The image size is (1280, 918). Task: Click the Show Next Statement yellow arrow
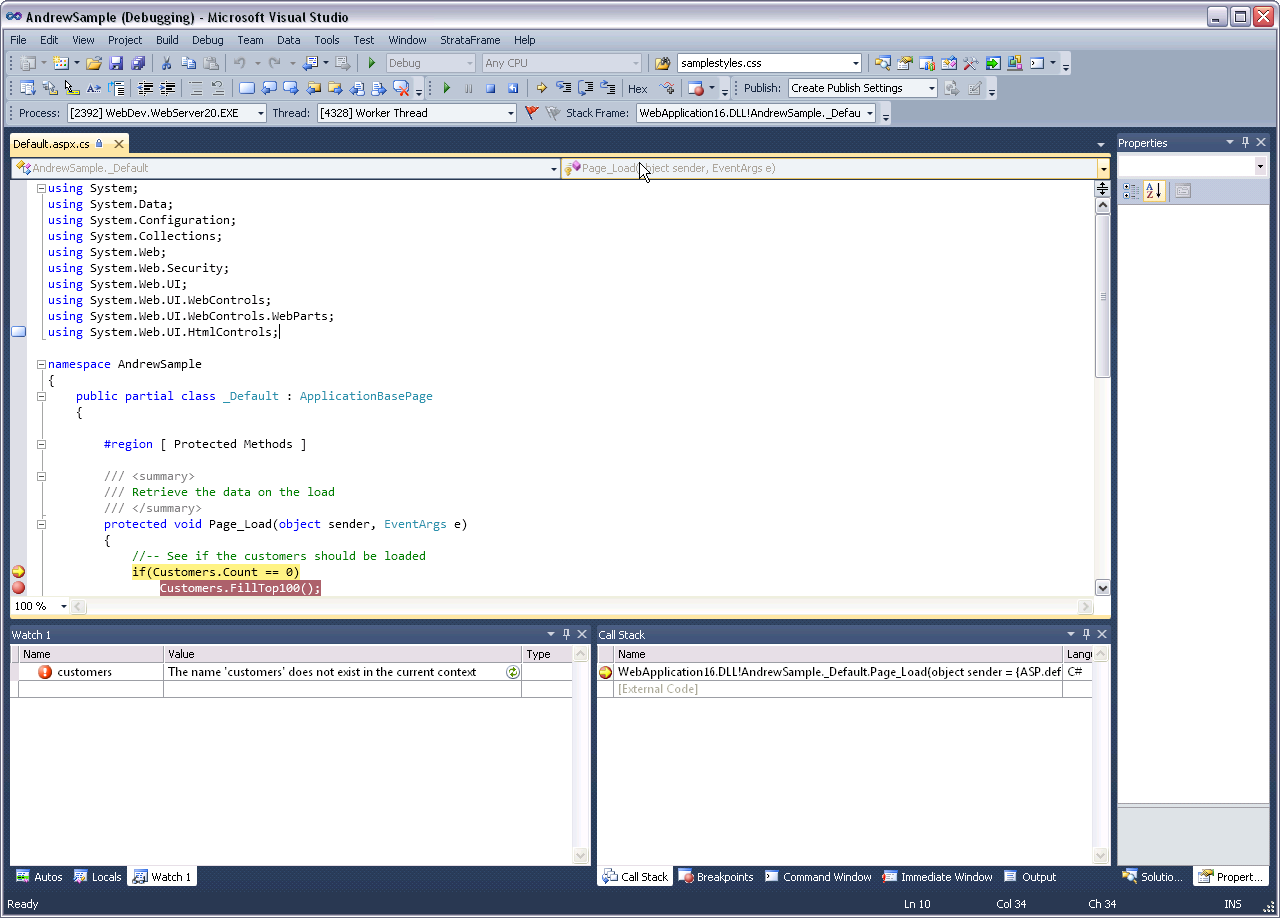coord(541,88)
